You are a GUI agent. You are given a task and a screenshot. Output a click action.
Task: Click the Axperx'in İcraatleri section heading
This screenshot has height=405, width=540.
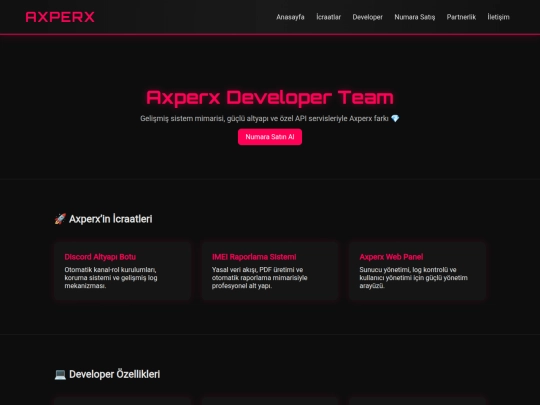[111, 219]
